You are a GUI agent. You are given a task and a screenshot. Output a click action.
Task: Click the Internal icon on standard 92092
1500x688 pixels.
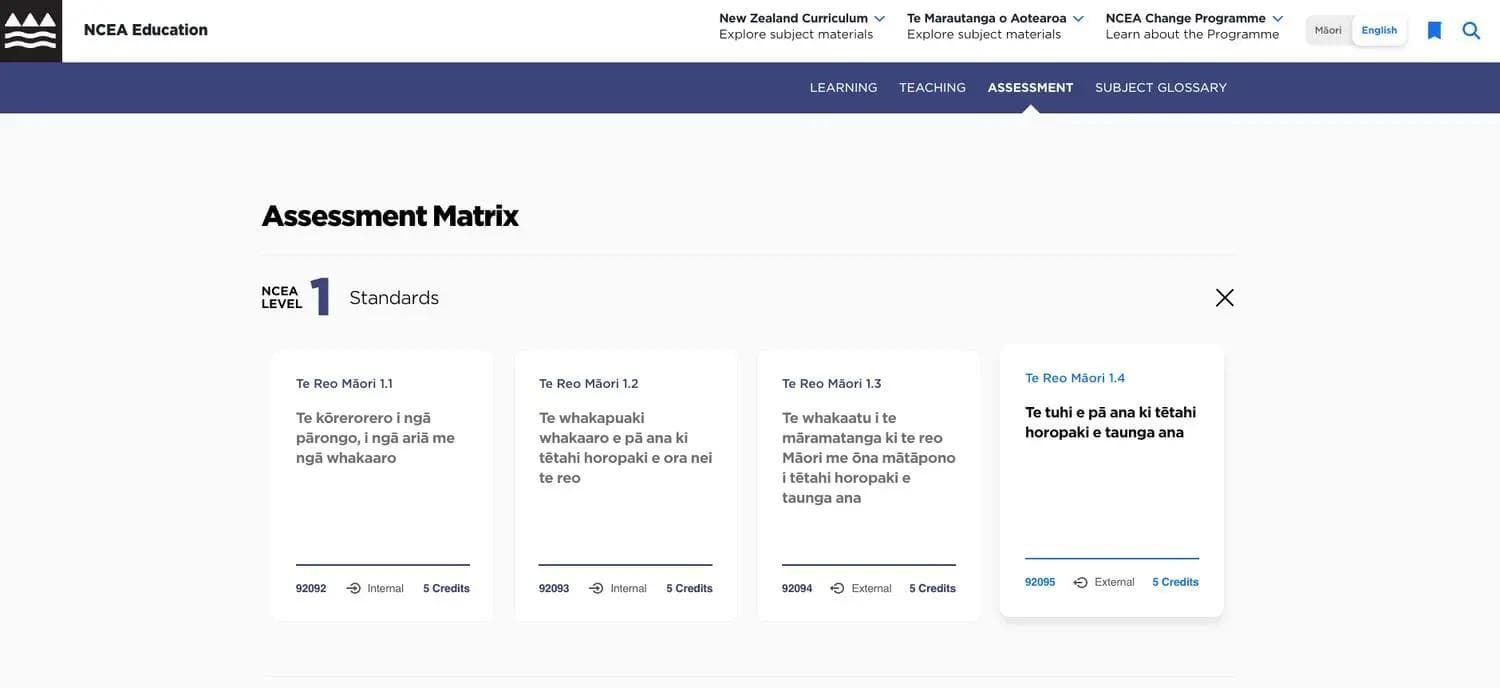[x=354, y=588]
